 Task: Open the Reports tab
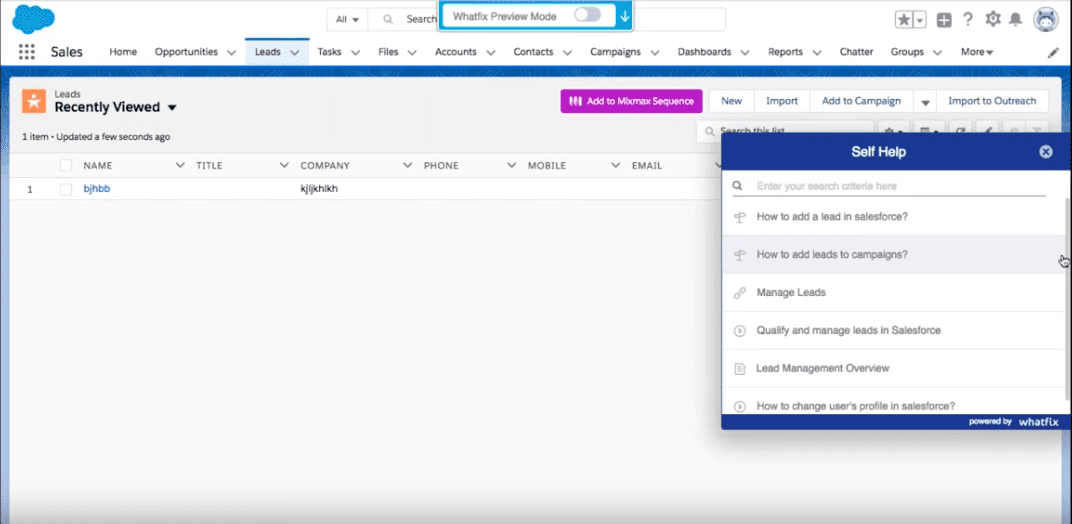pyautogui.click(x=786, y=52)
